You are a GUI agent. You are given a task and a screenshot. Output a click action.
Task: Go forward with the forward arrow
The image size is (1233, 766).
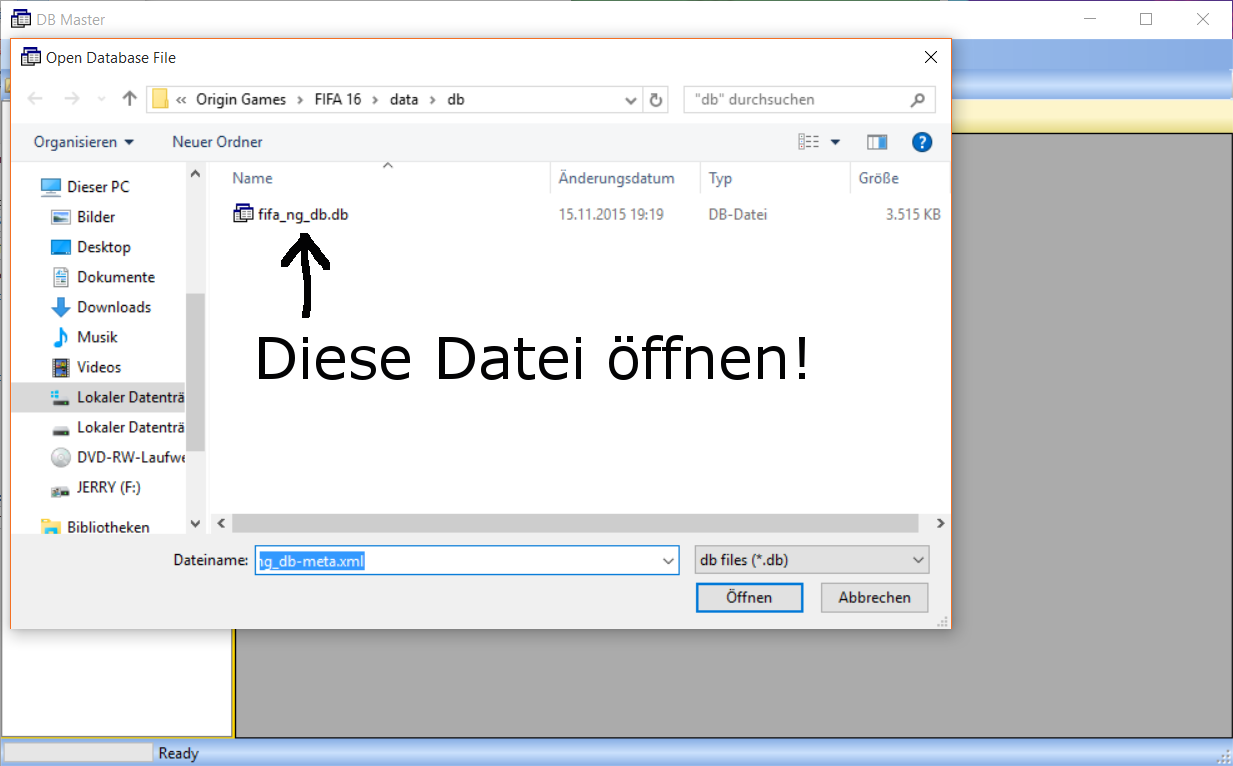pos(71,99)
